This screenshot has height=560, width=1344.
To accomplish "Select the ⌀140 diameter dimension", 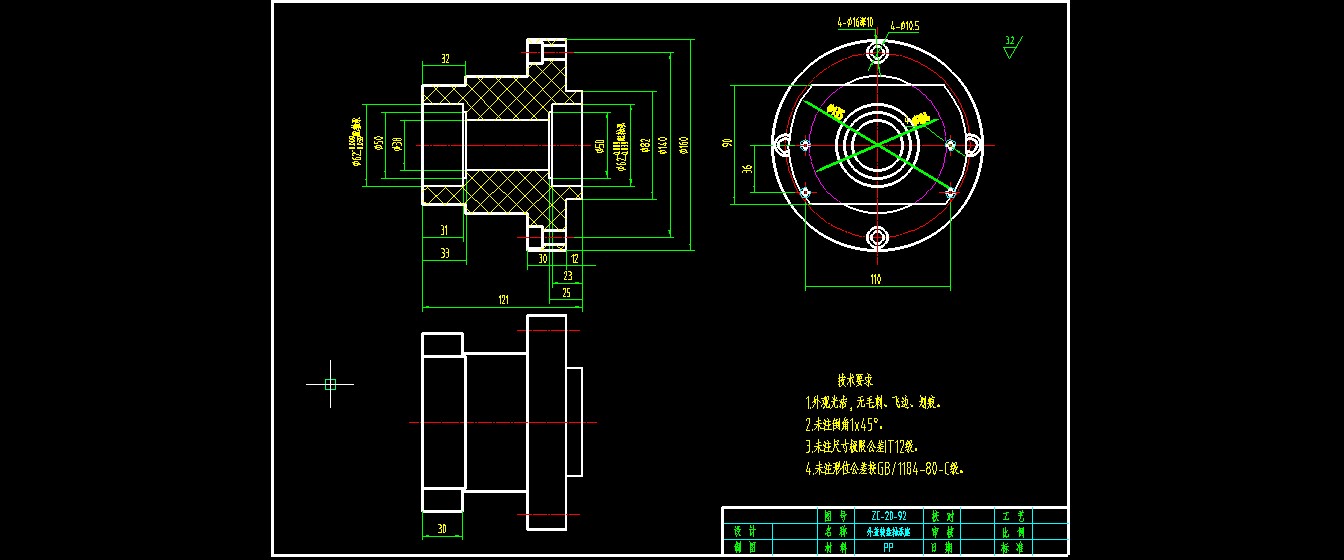I will 663,146.
